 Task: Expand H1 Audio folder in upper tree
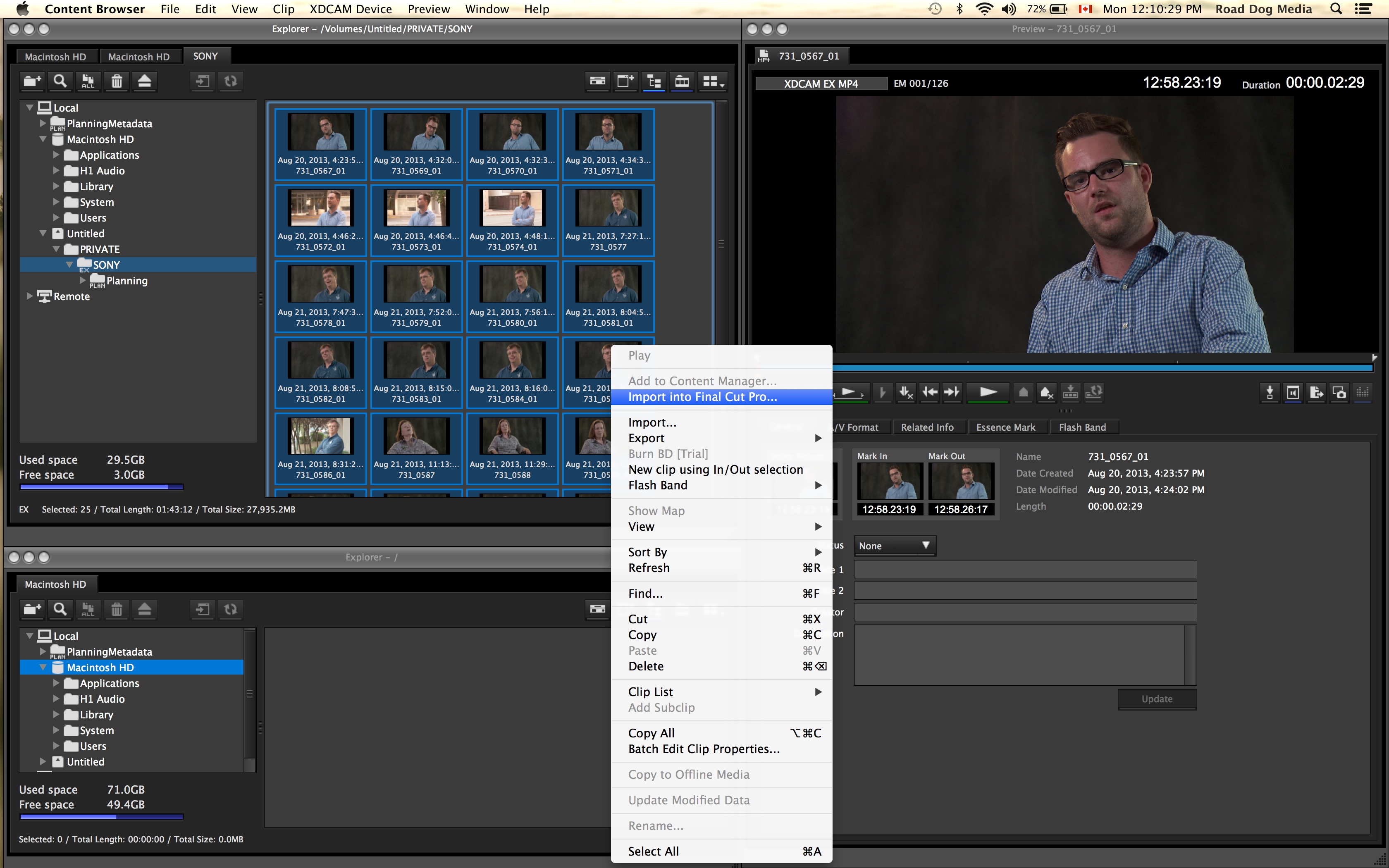pyautogui.click(x=56, y=170)
